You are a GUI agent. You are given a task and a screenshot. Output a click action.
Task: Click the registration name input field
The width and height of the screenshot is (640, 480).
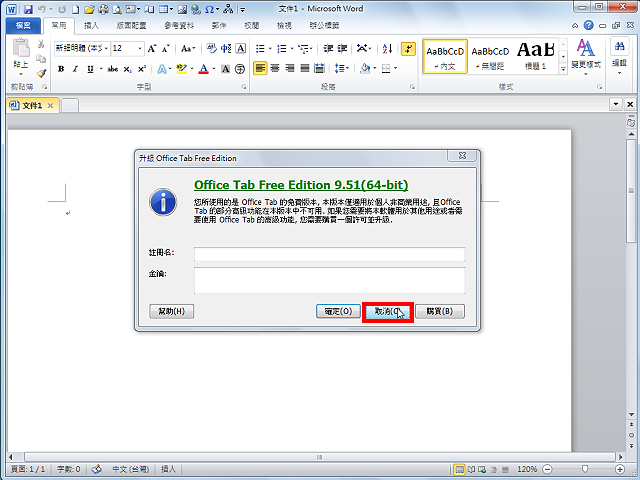[x=329, y=254]
